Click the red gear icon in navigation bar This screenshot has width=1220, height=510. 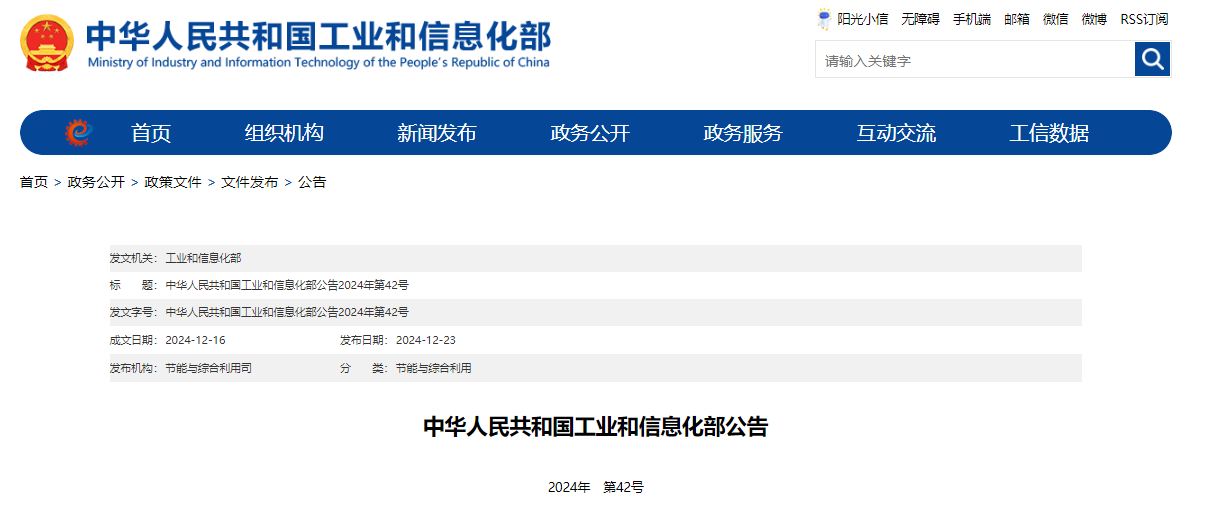79,133
